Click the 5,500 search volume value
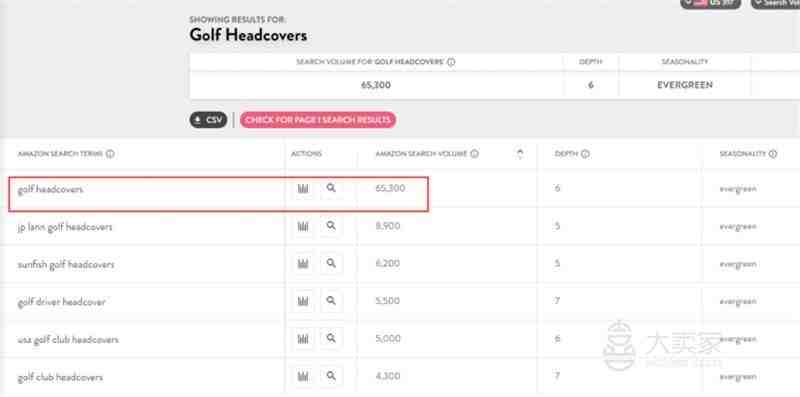800x397 pixels. 388,301
